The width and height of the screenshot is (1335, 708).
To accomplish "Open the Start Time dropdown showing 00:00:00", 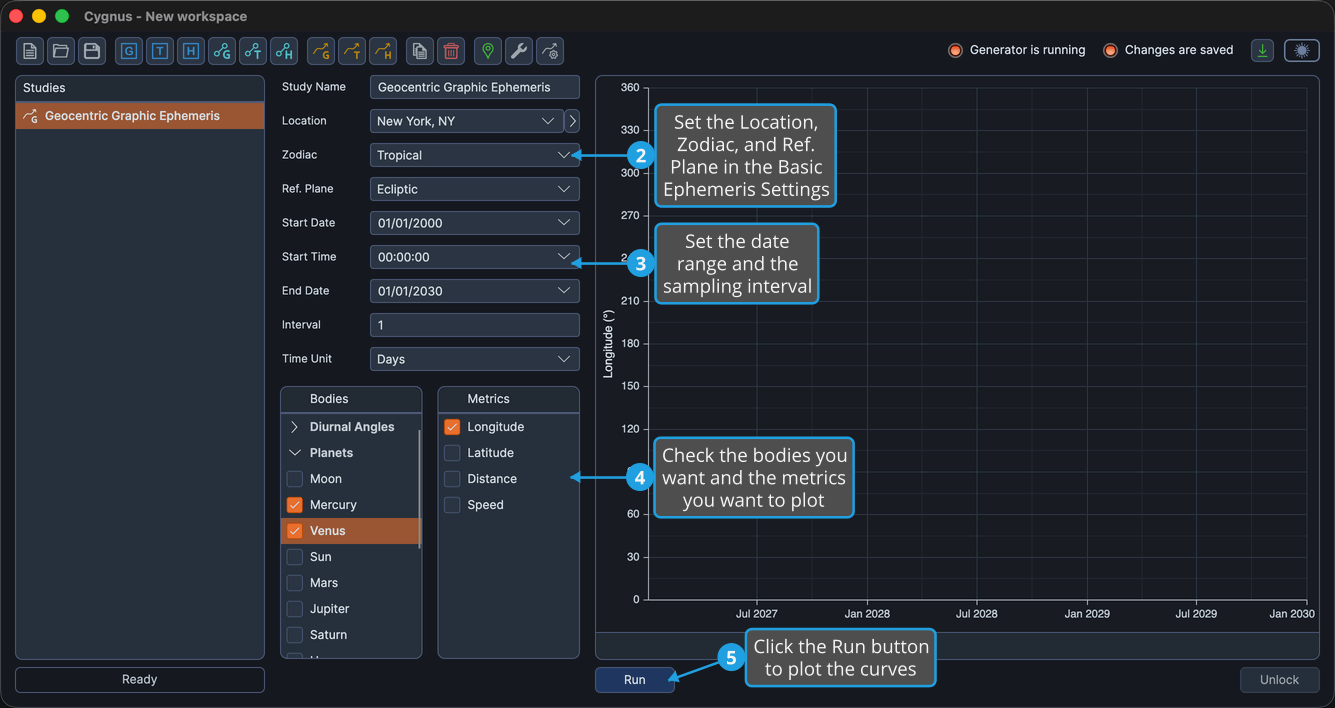I will pyautogui.click(x=475, y=257).
